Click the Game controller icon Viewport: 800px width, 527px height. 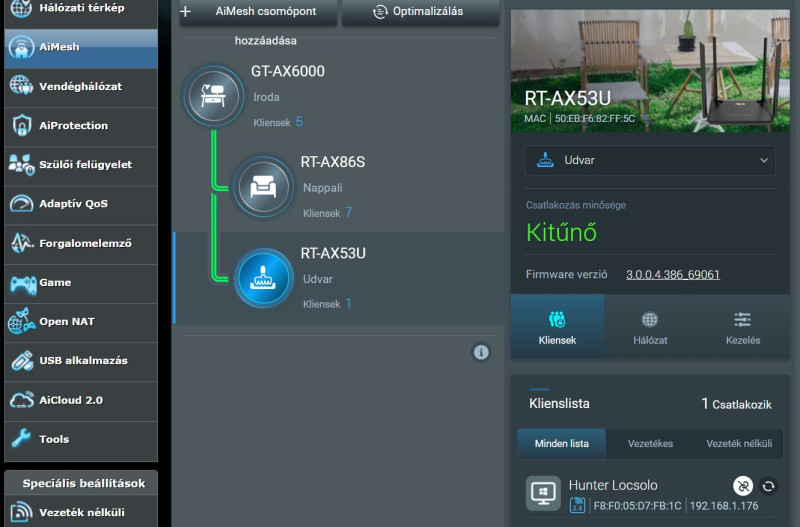pos(23,284)
